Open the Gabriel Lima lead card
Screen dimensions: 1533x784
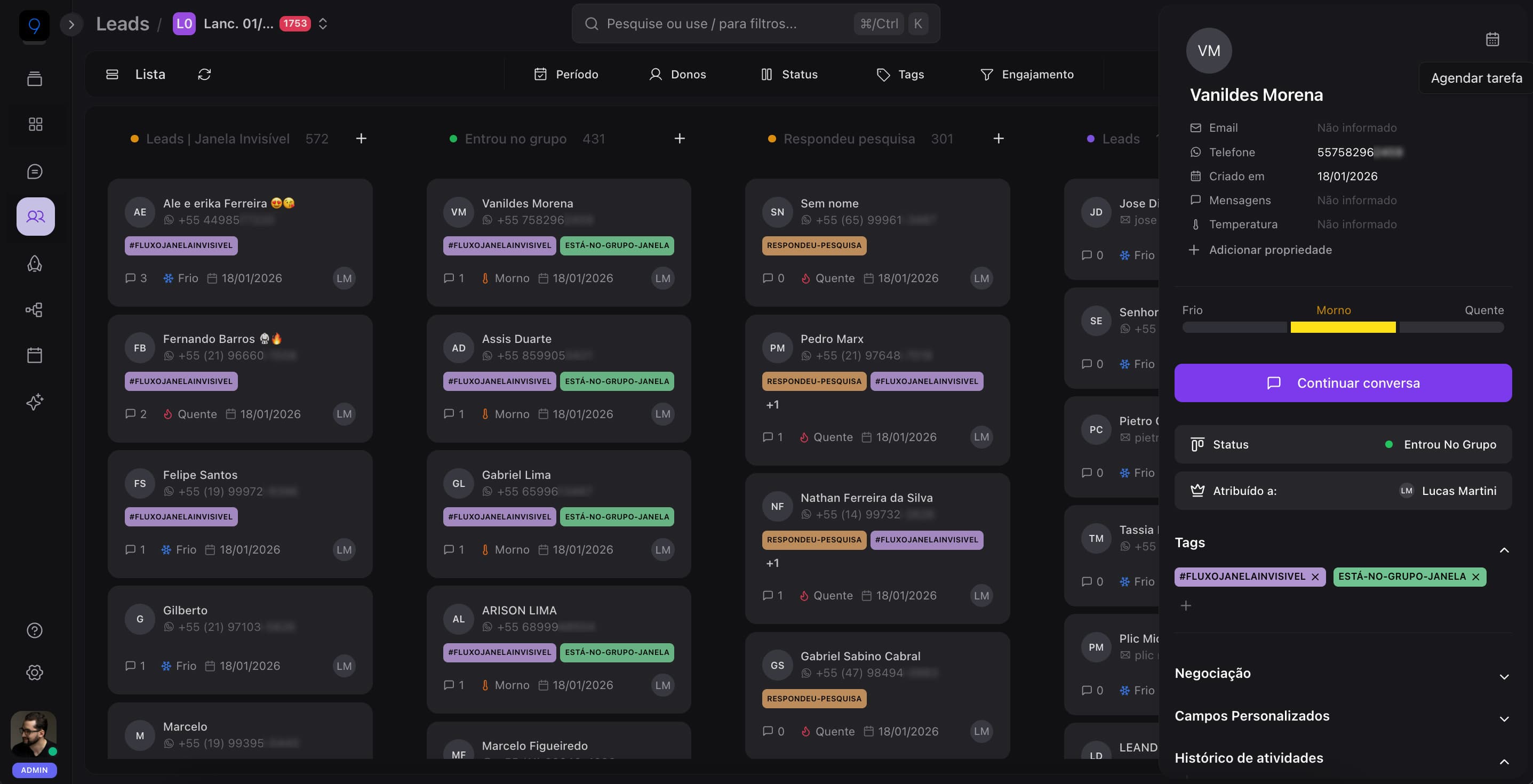[x=559, y=514]
